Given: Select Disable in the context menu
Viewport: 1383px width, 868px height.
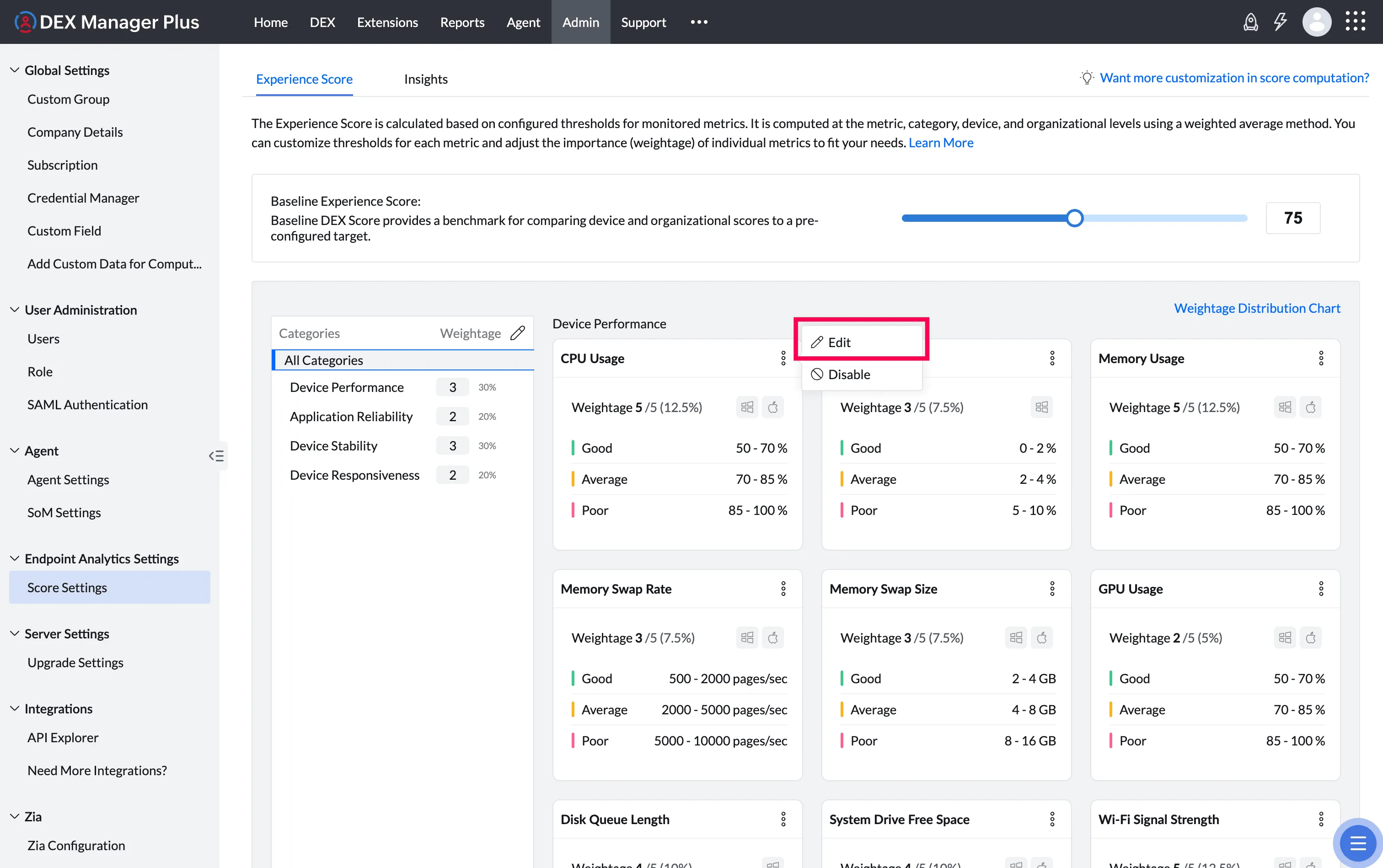Looking at the screenshot, I should (862, 374).
